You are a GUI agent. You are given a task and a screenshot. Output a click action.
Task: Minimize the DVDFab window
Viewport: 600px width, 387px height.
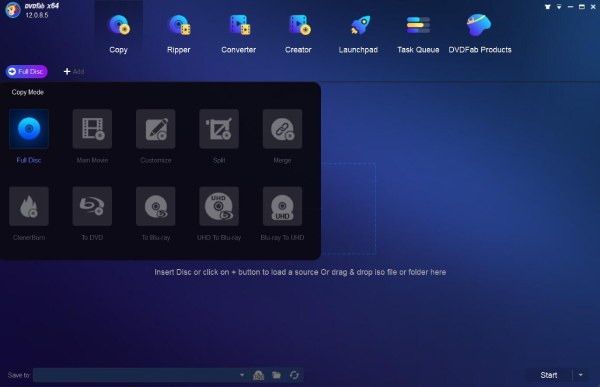tap(570, 7)
